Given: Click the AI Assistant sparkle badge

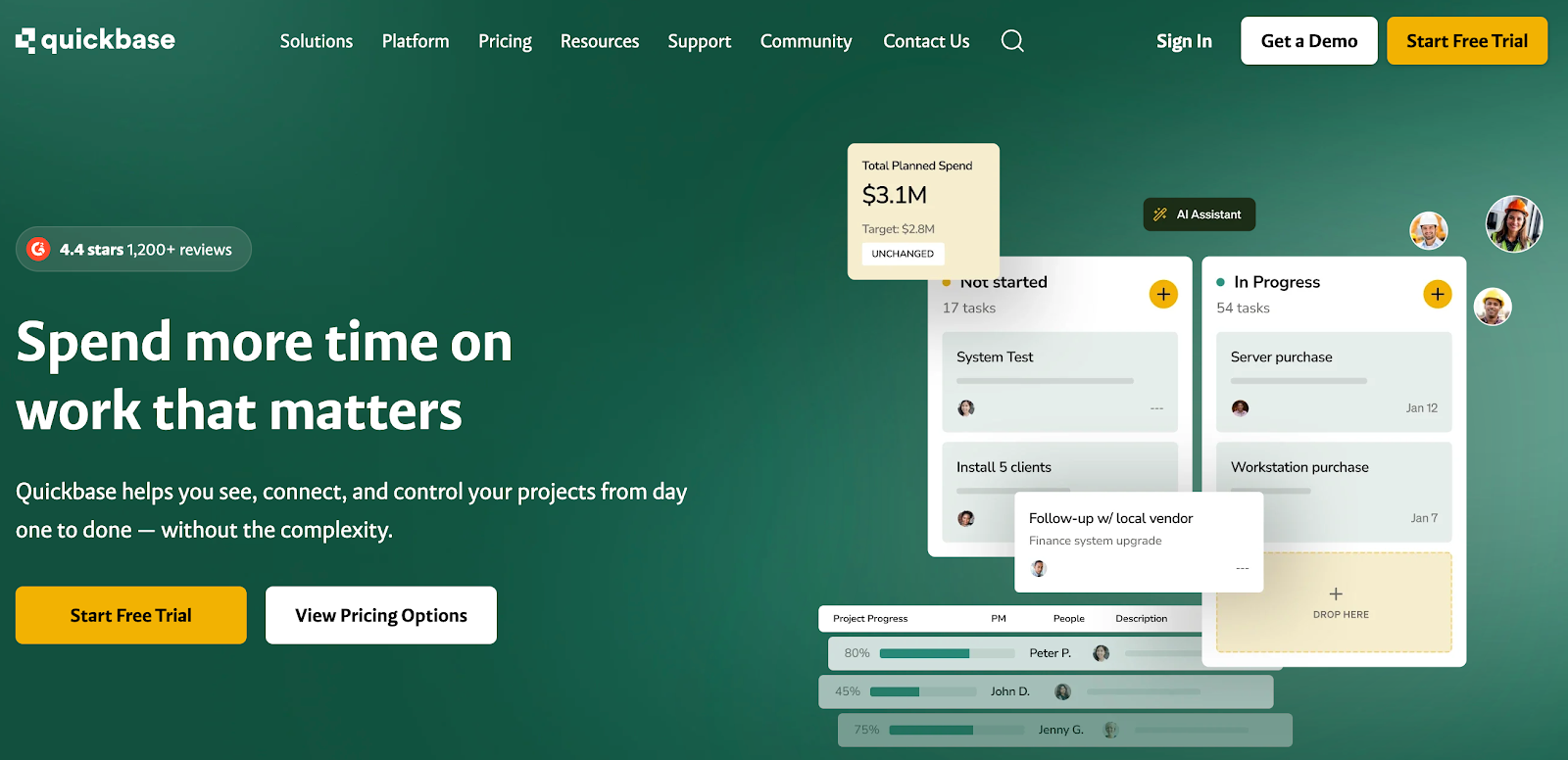Looking at the screenshot, I should pyautogui.click(x=1199, y=214).
